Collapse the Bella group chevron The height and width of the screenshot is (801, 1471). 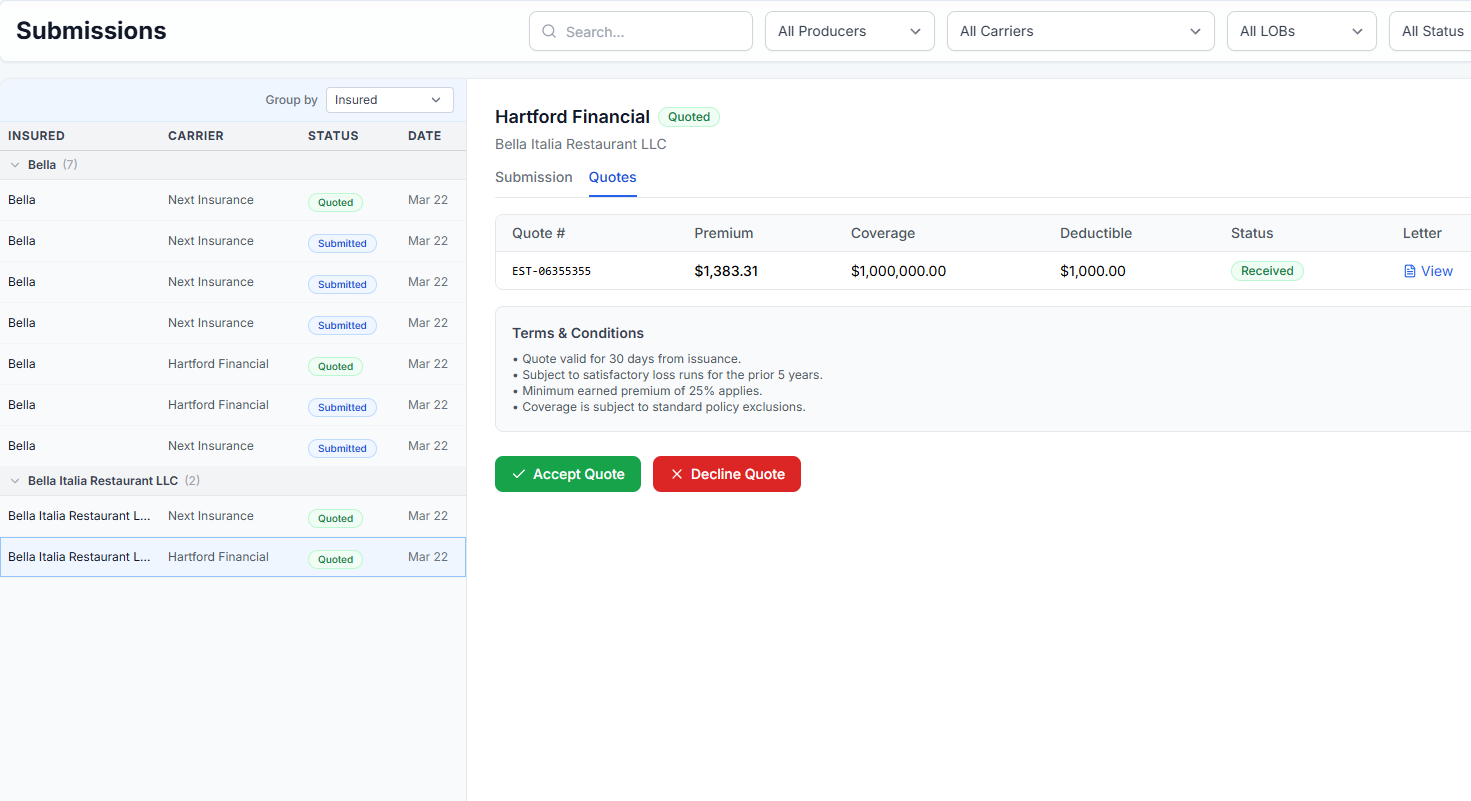[15, 165]
